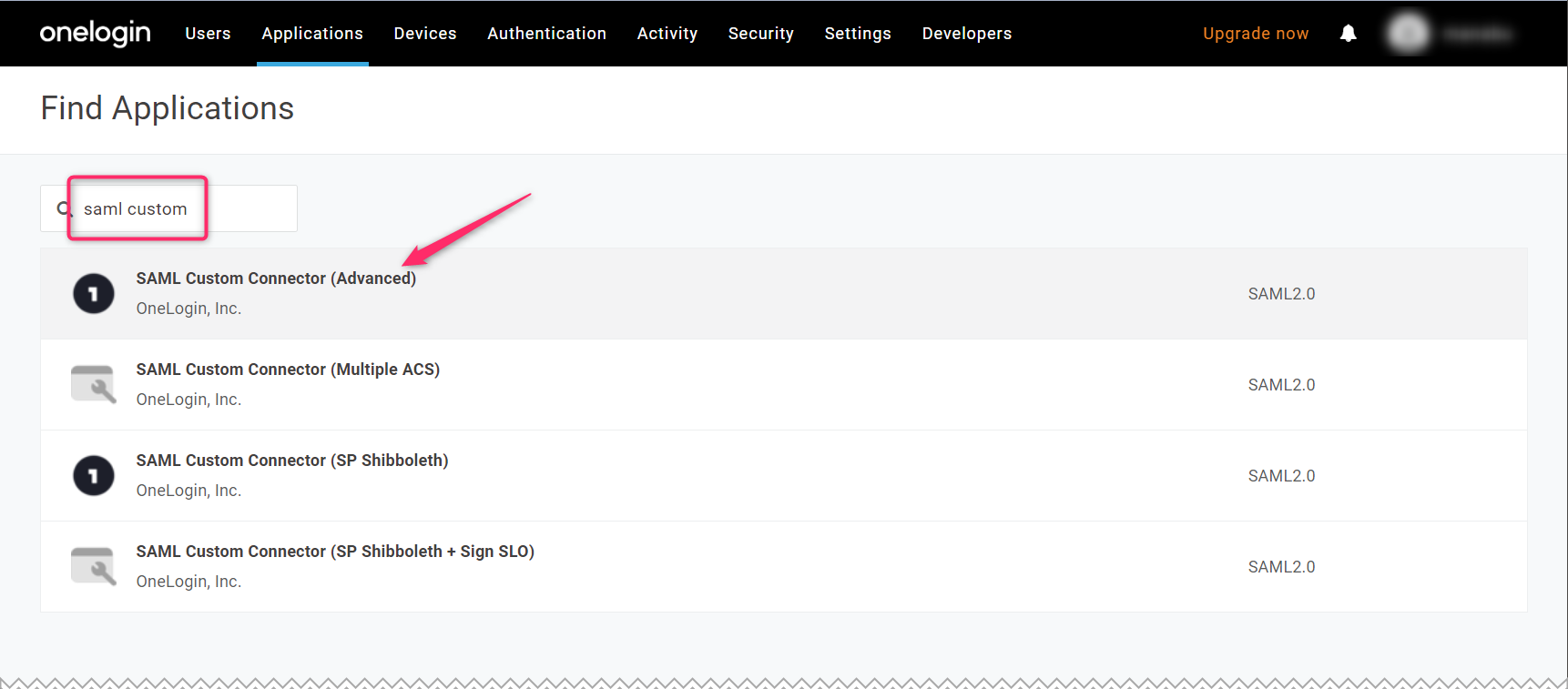Click SAML2.0 label in the Sign SLO row
The width and height of the screenshot is (1568, 689).
pos(1281,567)
